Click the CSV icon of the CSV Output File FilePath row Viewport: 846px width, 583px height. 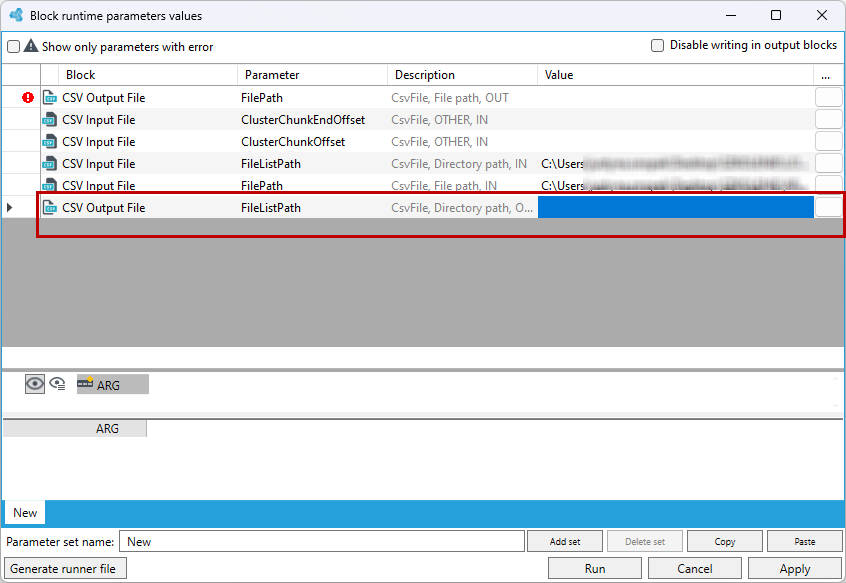50,98
